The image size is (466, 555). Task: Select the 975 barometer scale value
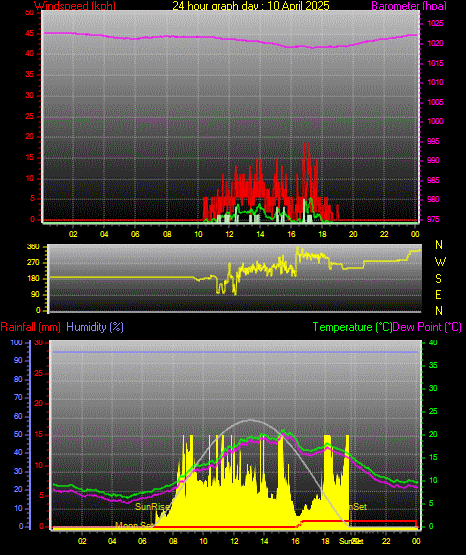click(x=433, y=219)
